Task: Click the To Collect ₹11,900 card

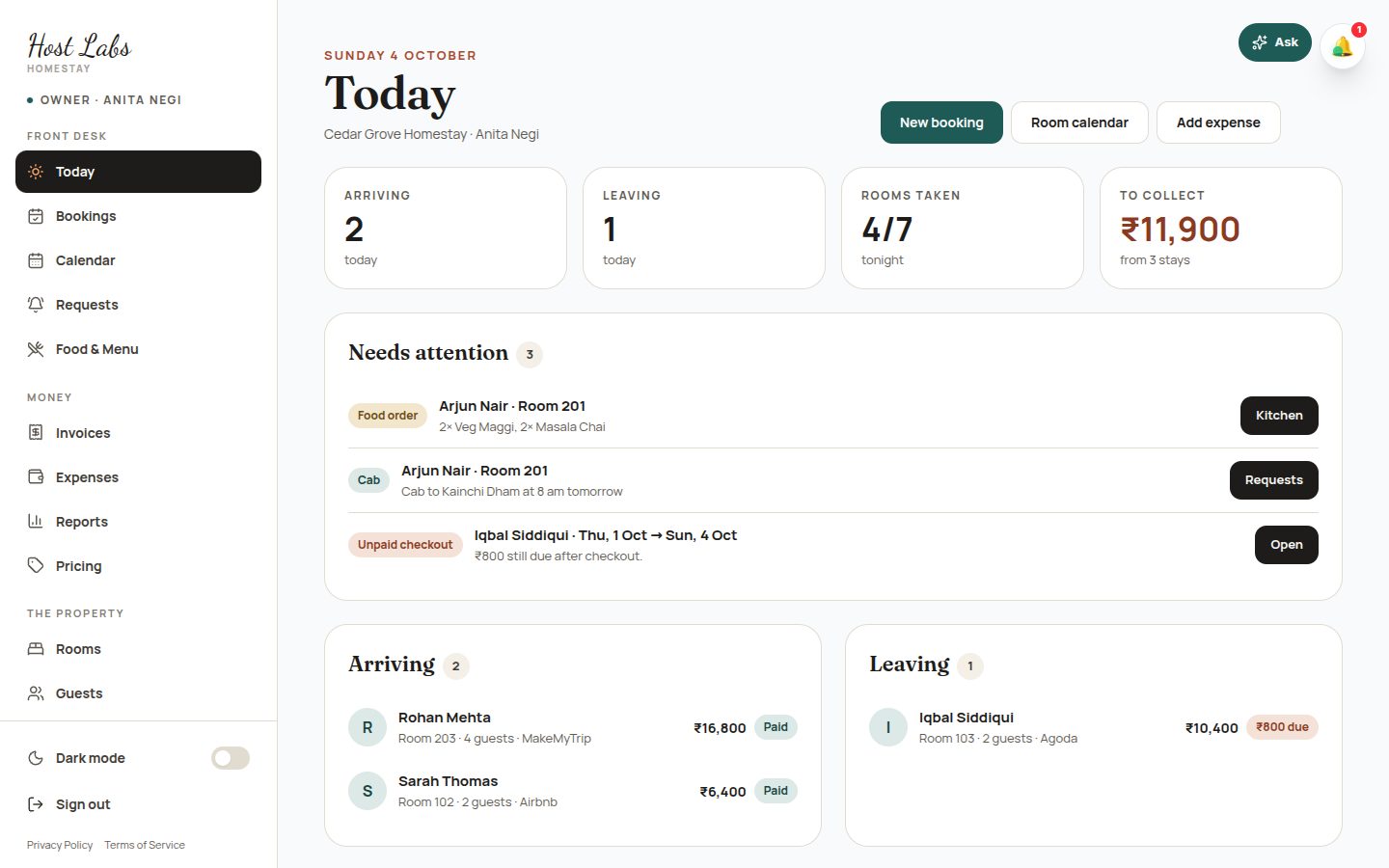Action: (1221, 228)
